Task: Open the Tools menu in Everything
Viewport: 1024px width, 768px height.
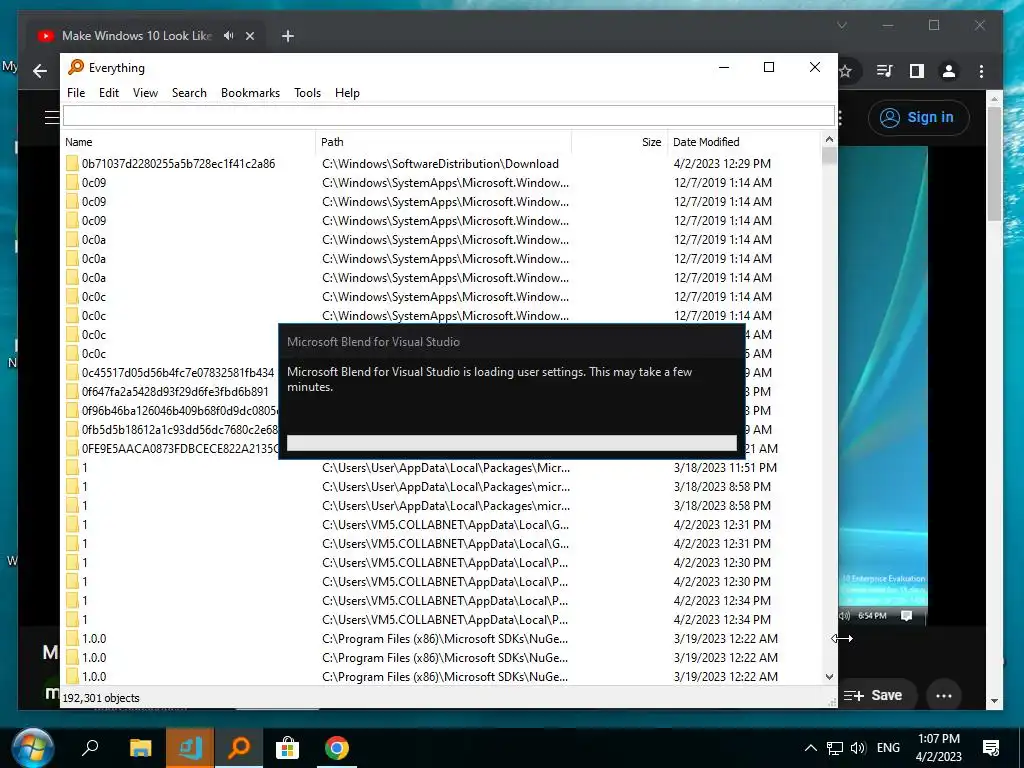Action: click(x=307, y=93)
